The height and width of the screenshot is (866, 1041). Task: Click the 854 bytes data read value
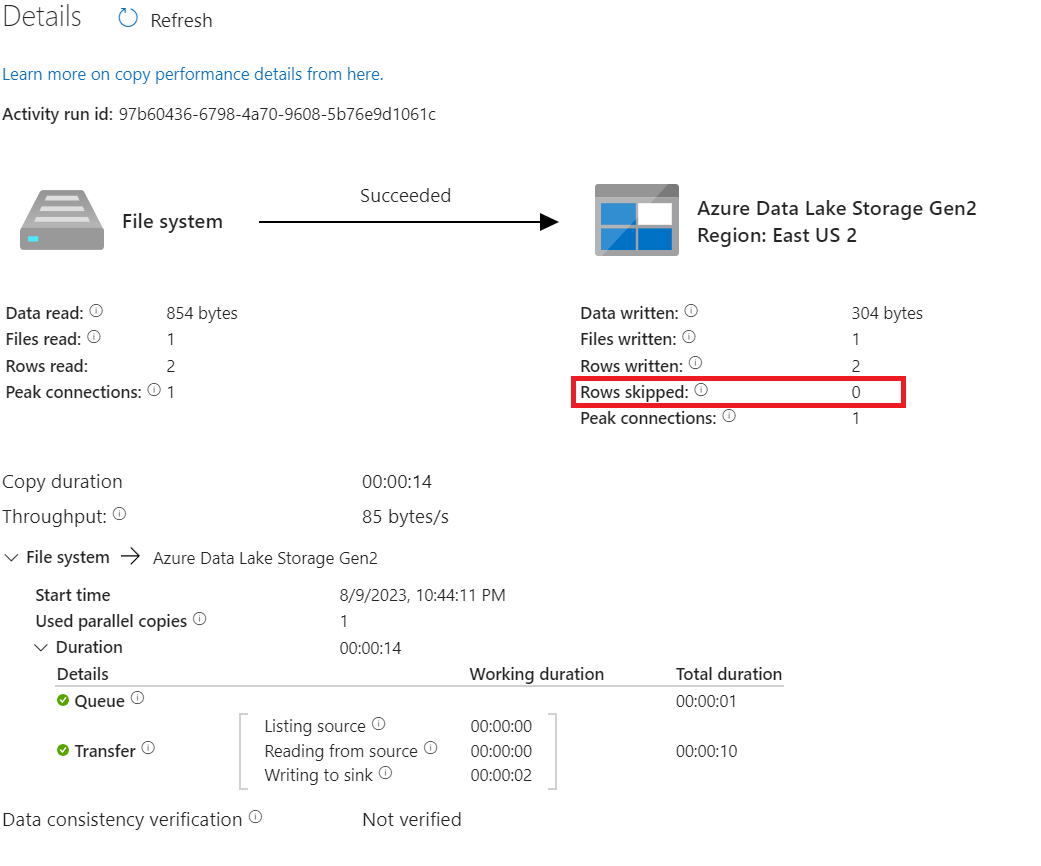(x=202, y=313)
